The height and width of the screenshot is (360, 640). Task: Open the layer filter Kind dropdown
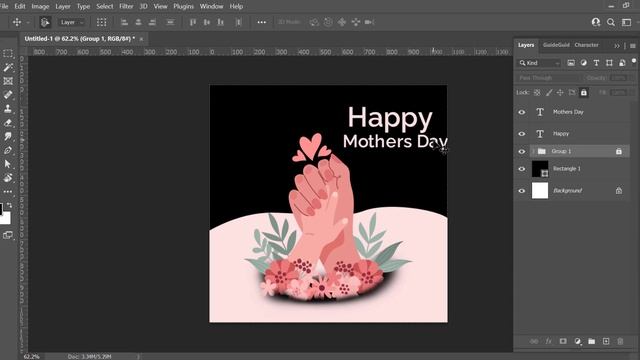[x=540, y=63]
